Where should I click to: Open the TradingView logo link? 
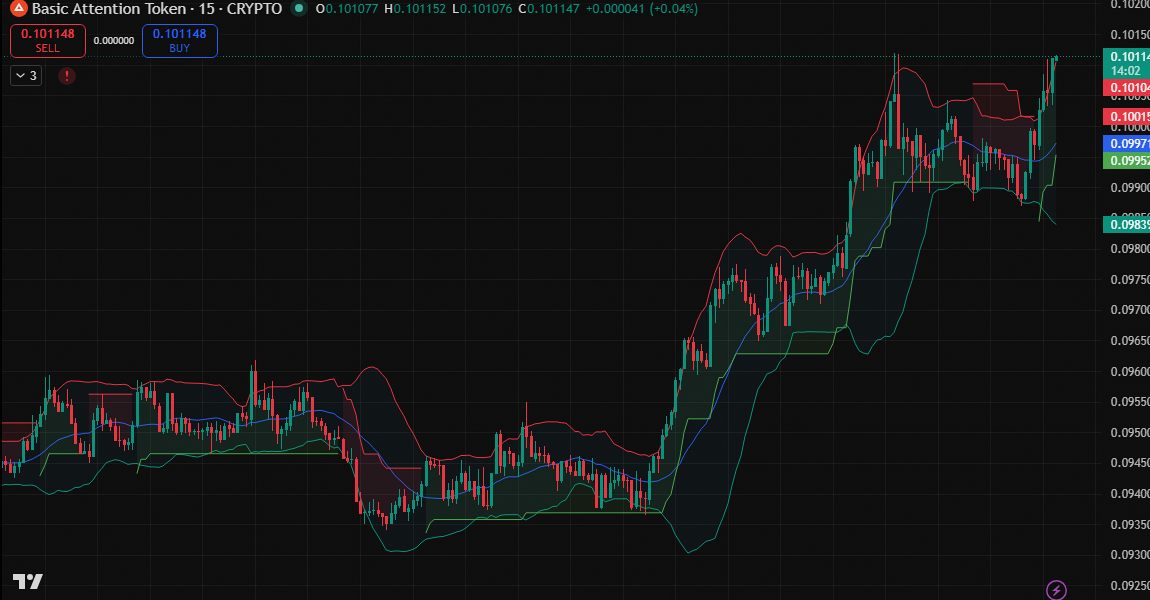tap(28, 582)
